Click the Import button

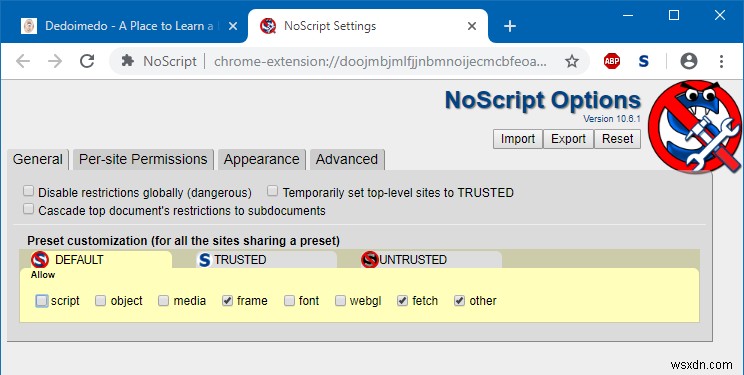coord(518,139)
